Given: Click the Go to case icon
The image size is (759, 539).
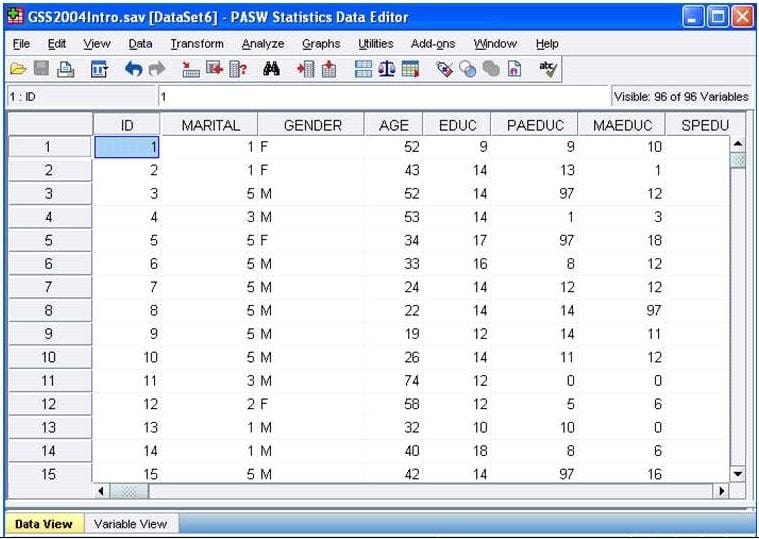Looking at the screenshot, I should [191, 69].
